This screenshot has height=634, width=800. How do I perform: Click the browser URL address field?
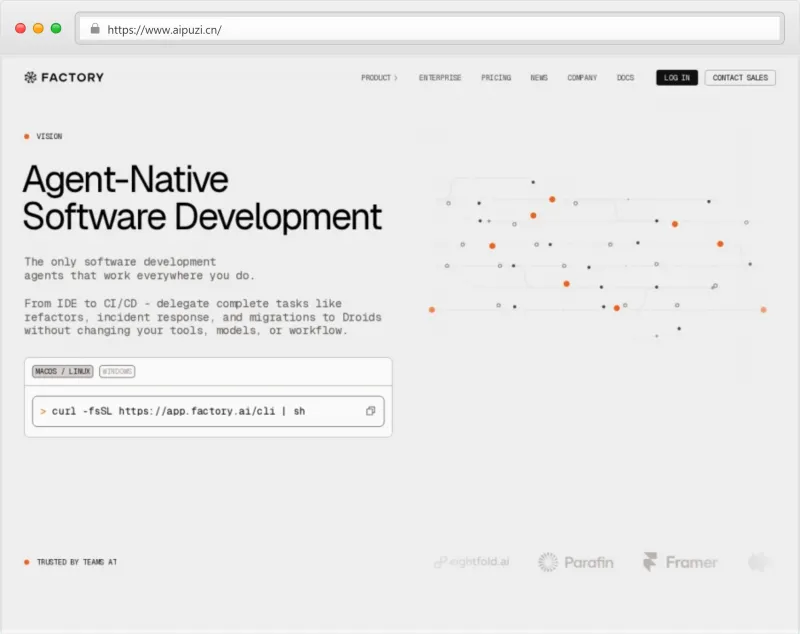coord(400,29)
